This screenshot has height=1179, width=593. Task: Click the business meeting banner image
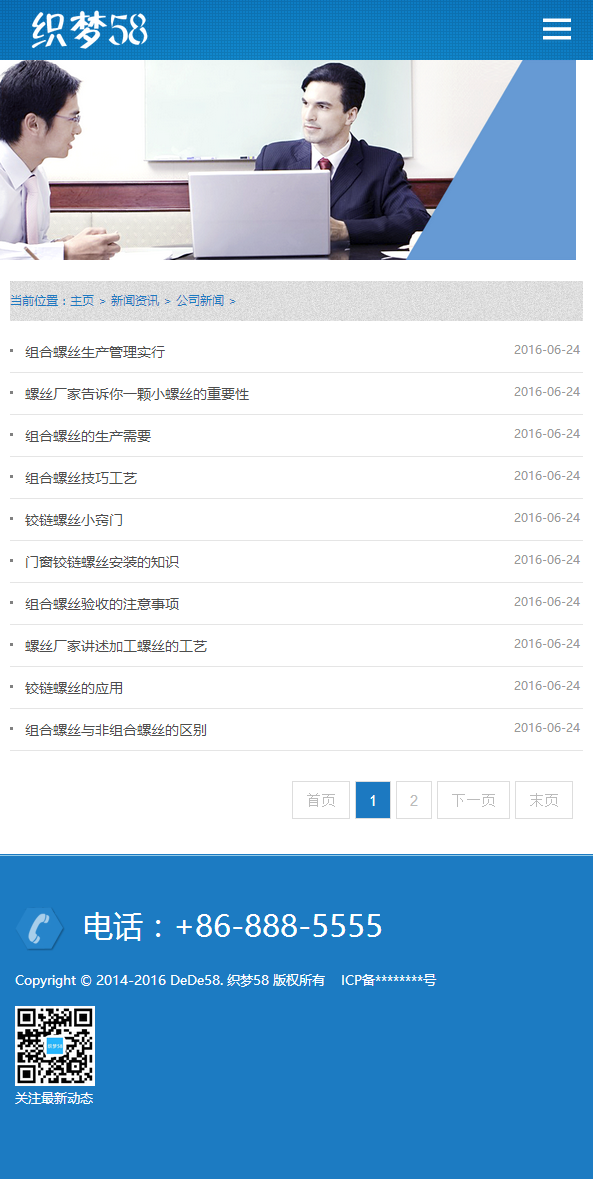tap(288, 160)
